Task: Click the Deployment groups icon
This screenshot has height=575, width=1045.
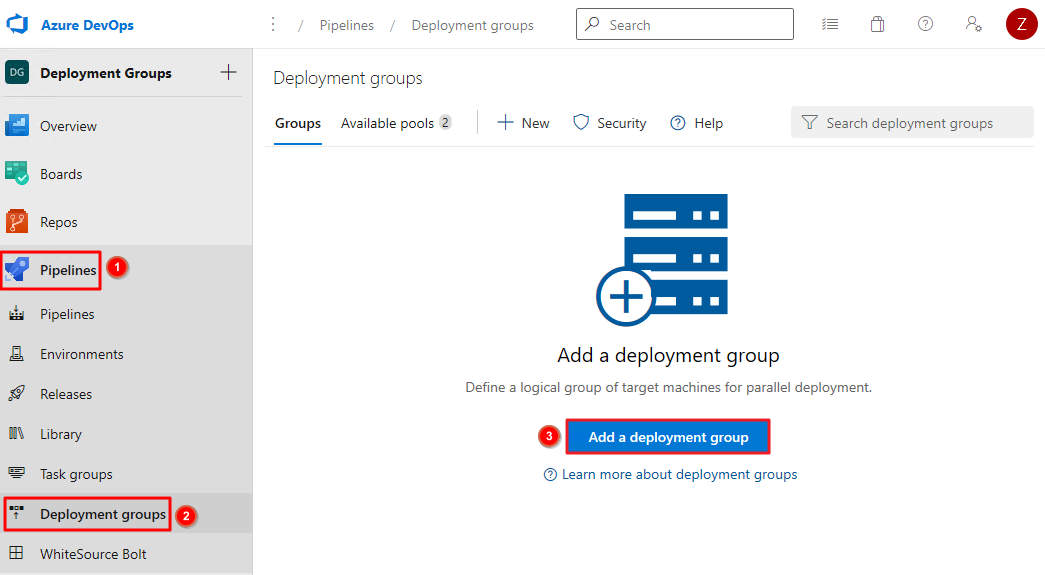Action: pos(17,512)
